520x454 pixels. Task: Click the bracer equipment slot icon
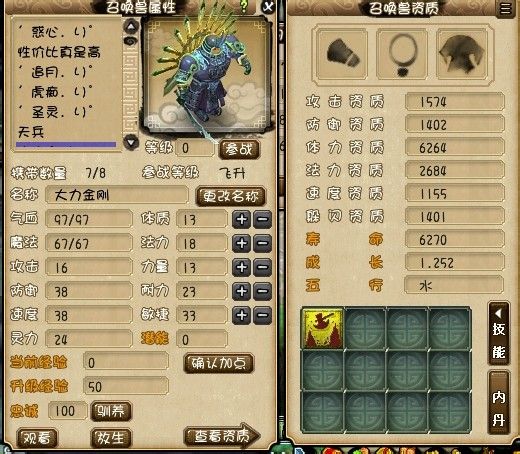tap(342, 53)
